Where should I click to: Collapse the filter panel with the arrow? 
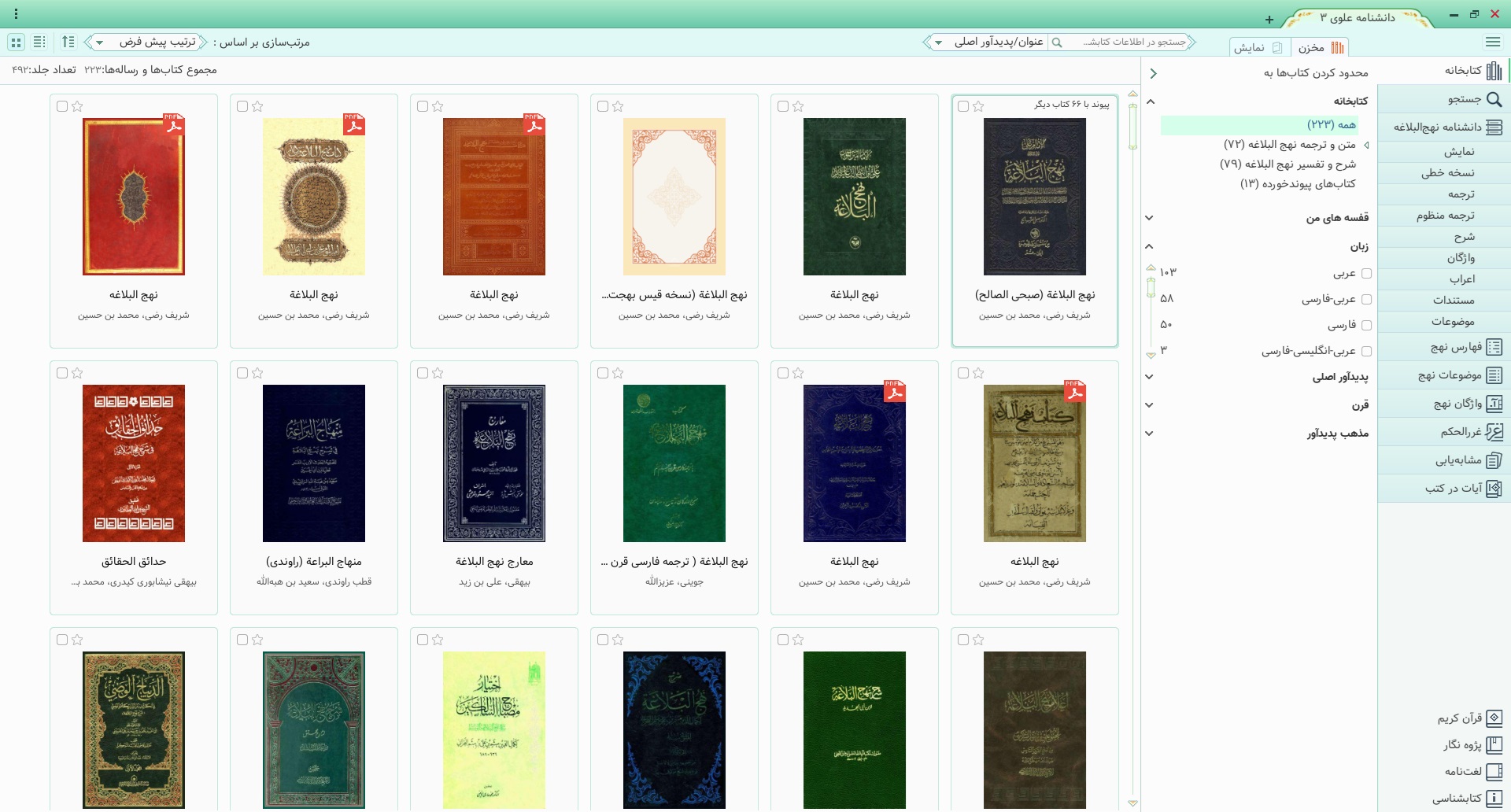pos(1153,73)
